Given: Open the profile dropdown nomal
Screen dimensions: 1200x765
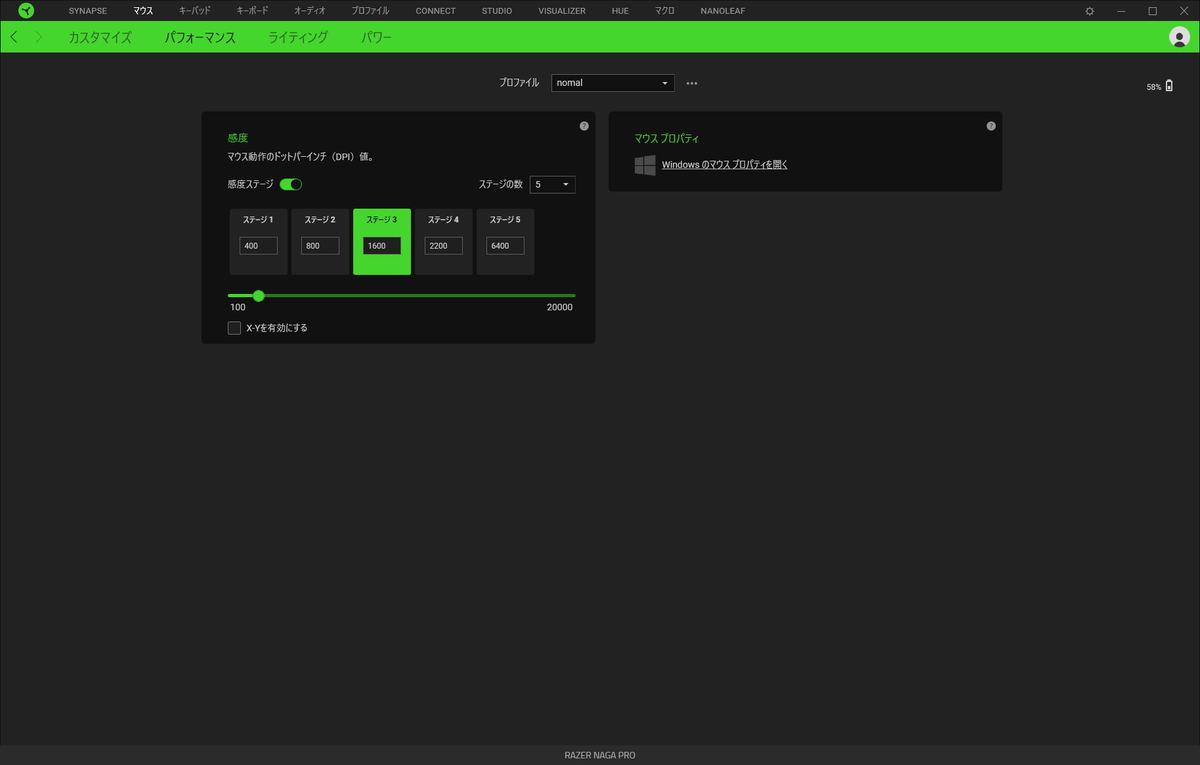Looking at the screenshot, I should 613,83.
